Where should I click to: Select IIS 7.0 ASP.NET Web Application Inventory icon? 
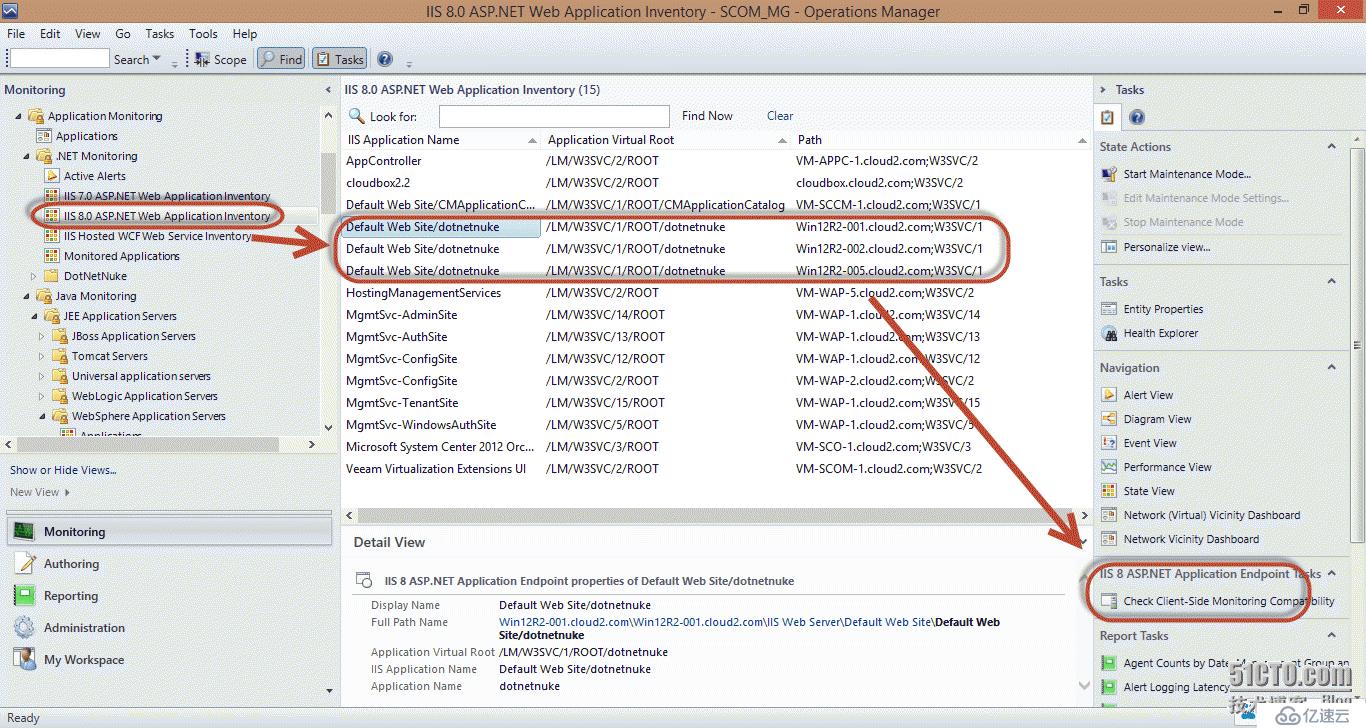(54, 196)
